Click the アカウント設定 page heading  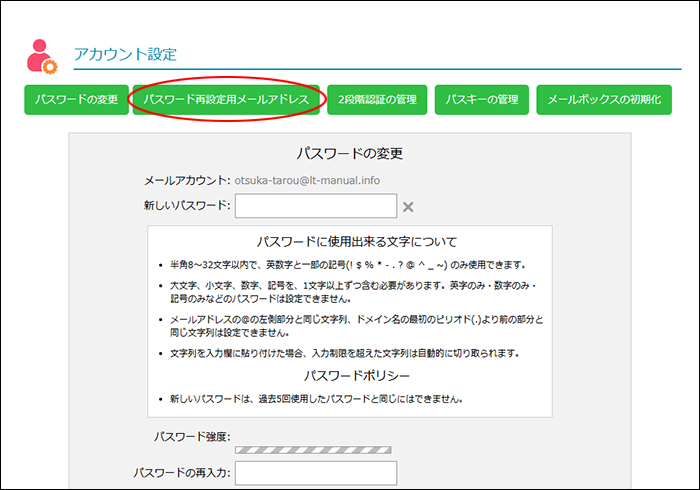point(123,55)
